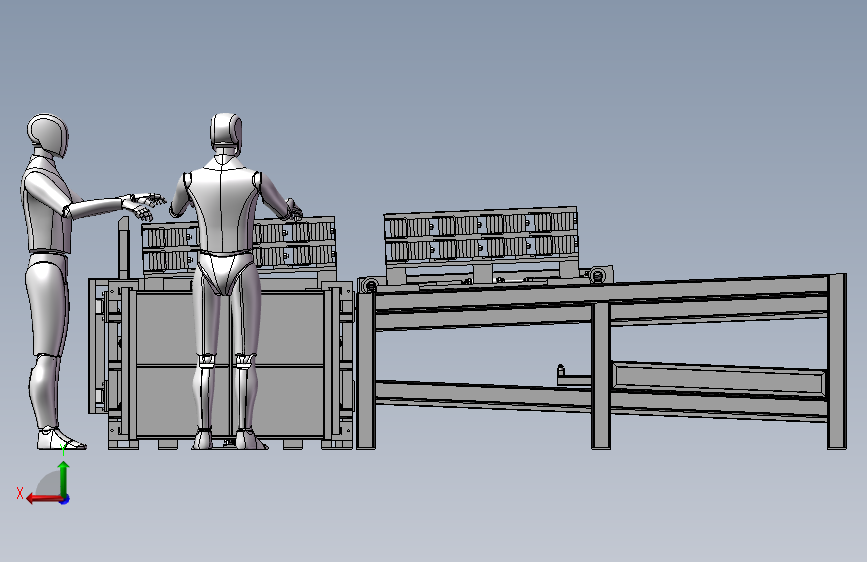
Task: Select the head of the left mannequin
Action: tap(48, 135)
